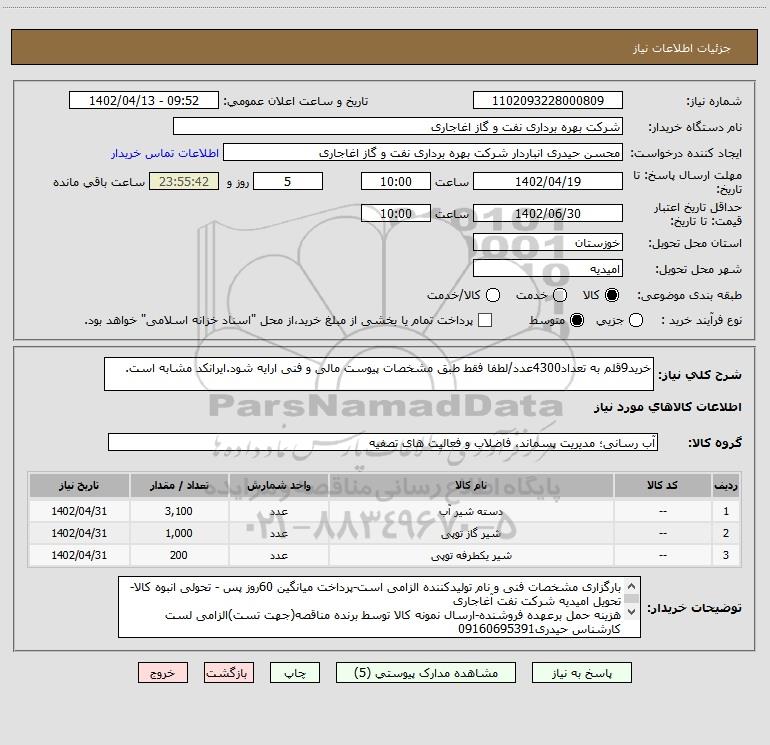Viewport: 770px width, 745px height.
Task: Click the buyer notes text area
Action: pyautogui.click(x=380, y=607)
